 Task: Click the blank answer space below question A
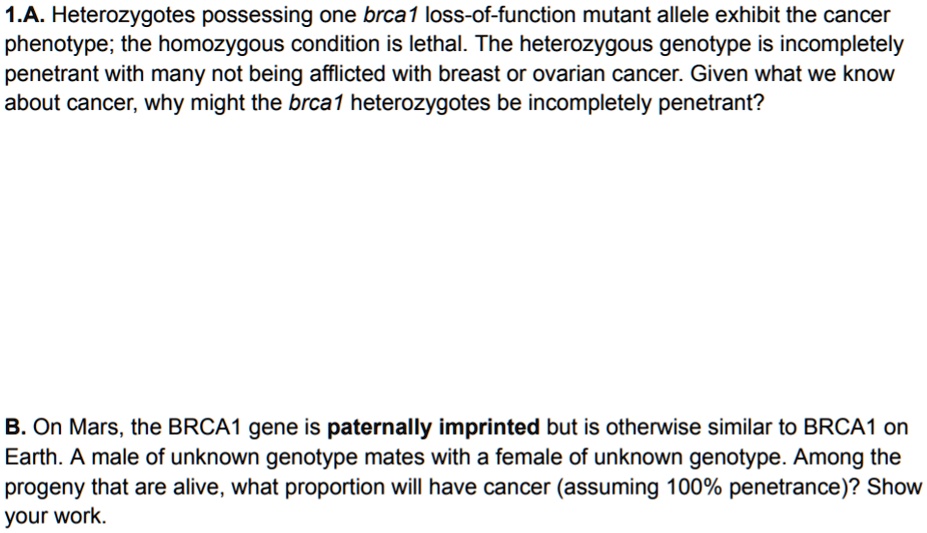464,260
